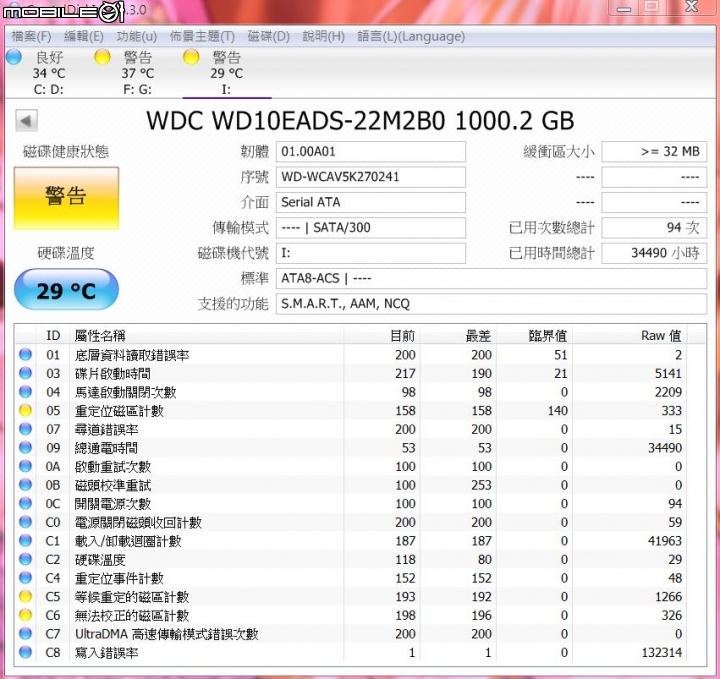Go to previous disk with left arrow

point(26,121)
